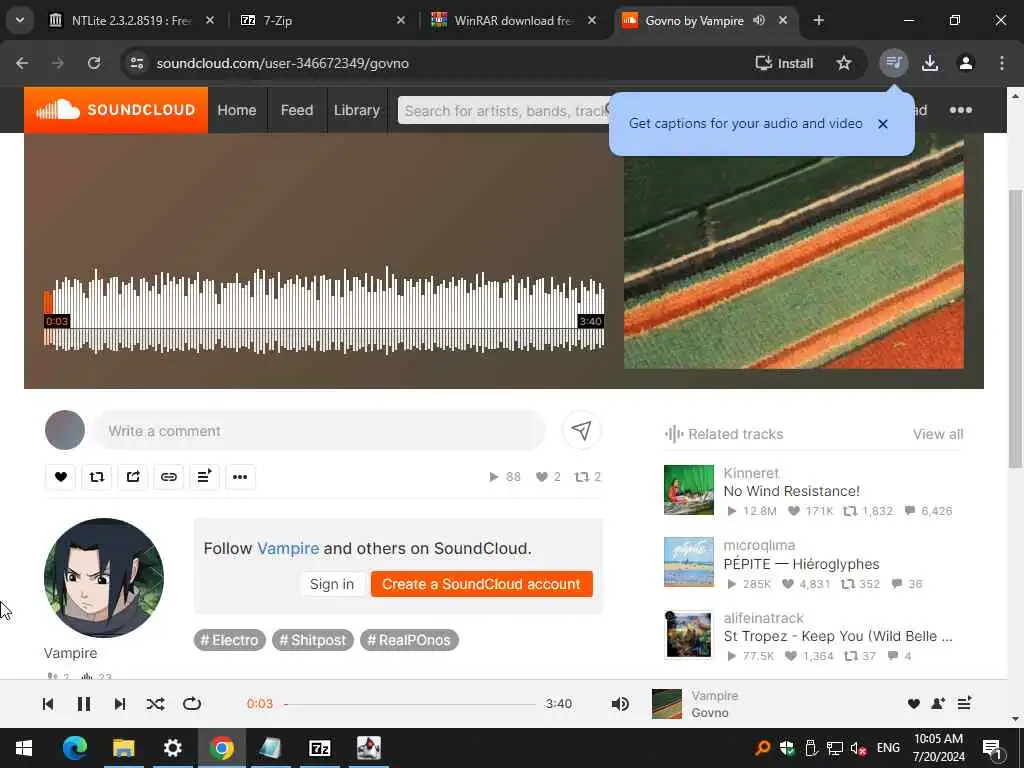1024x768 pixels.
Task: Bookmark this page with the star
Action: tap(844, 63)
